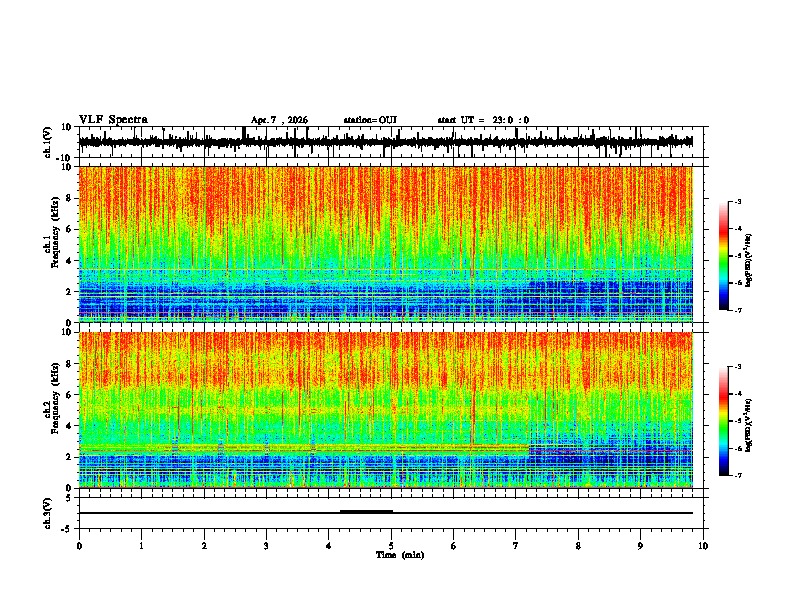Click the "ch.3(V)" axis label

(48, 513)
